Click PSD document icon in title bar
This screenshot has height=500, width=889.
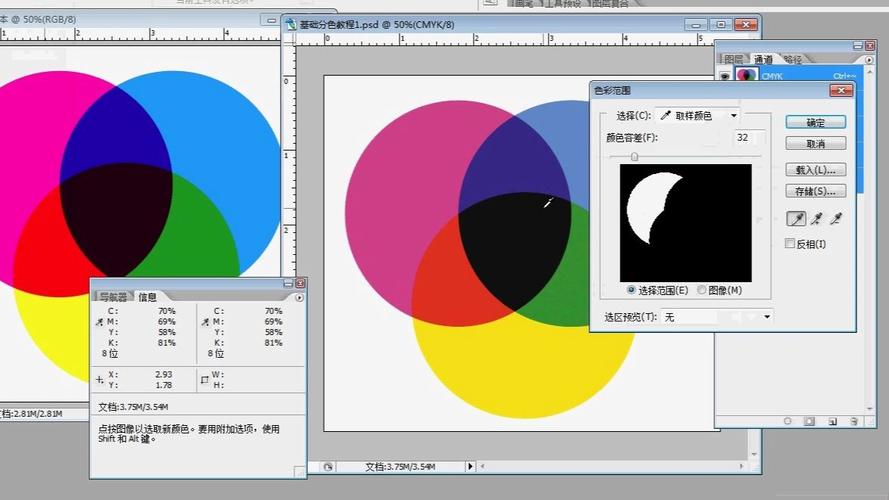(291, 24)
